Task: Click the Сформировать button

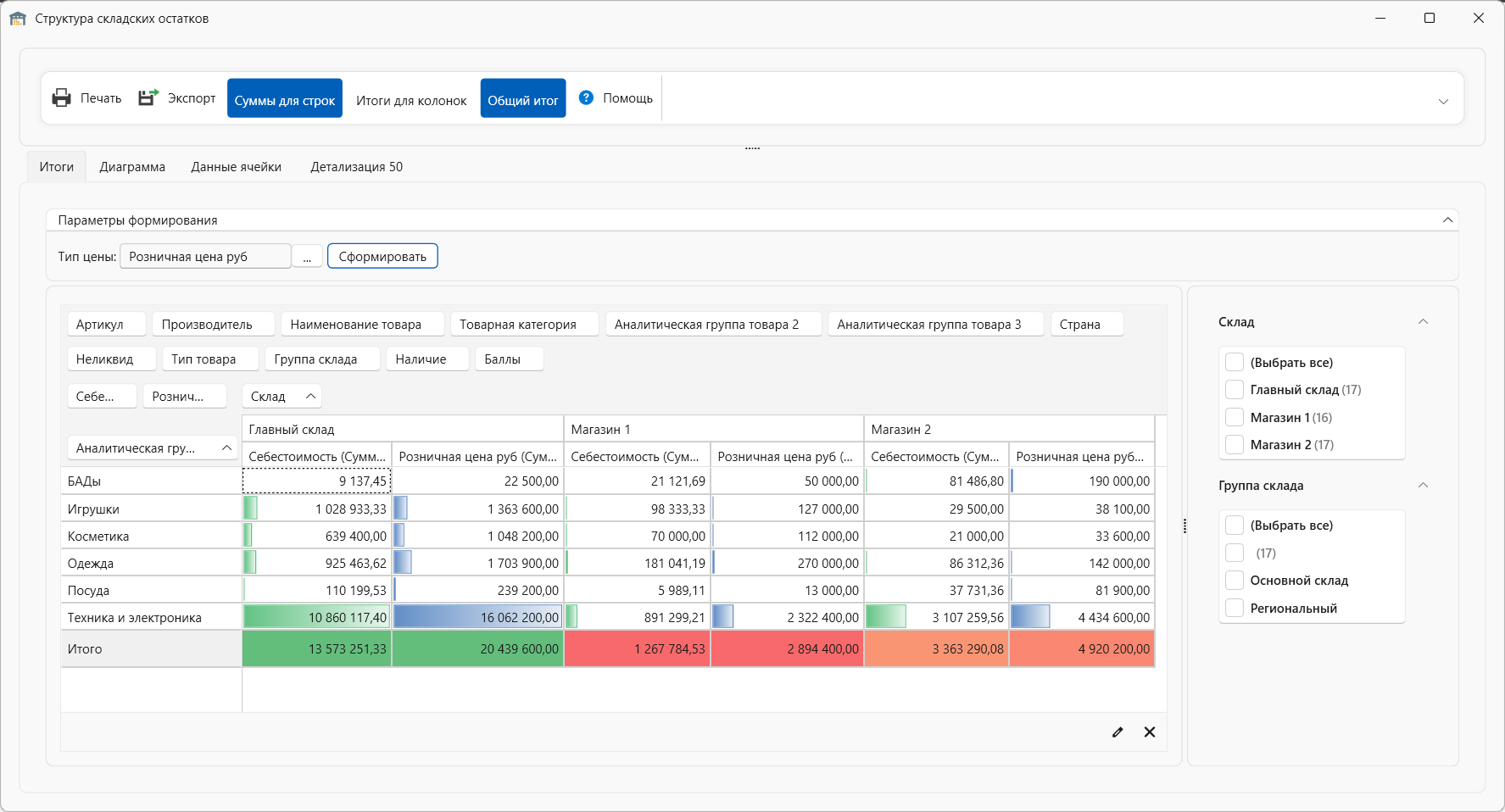Action: [382, 256]
